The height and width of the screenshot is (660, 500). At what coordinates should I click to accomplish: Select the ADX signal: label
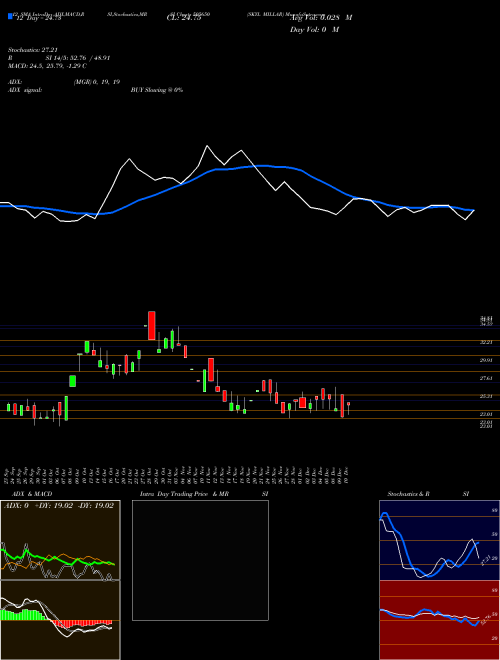tap(25, 90)
